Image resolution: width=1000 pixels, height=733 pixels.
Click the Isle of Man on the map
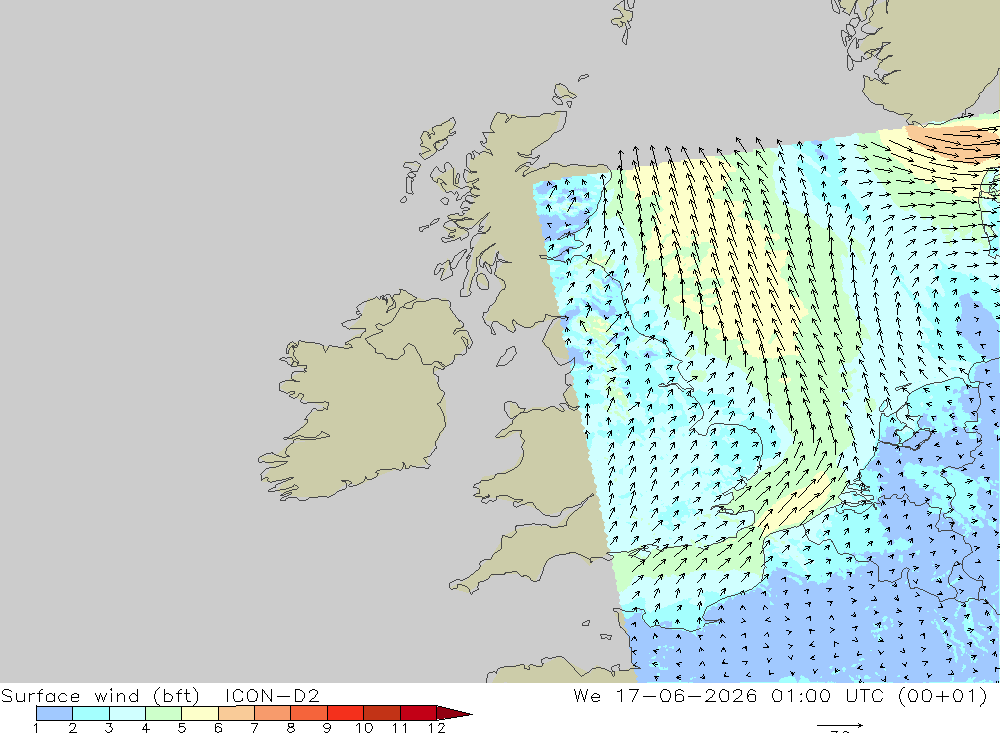(x=506, y=357)
